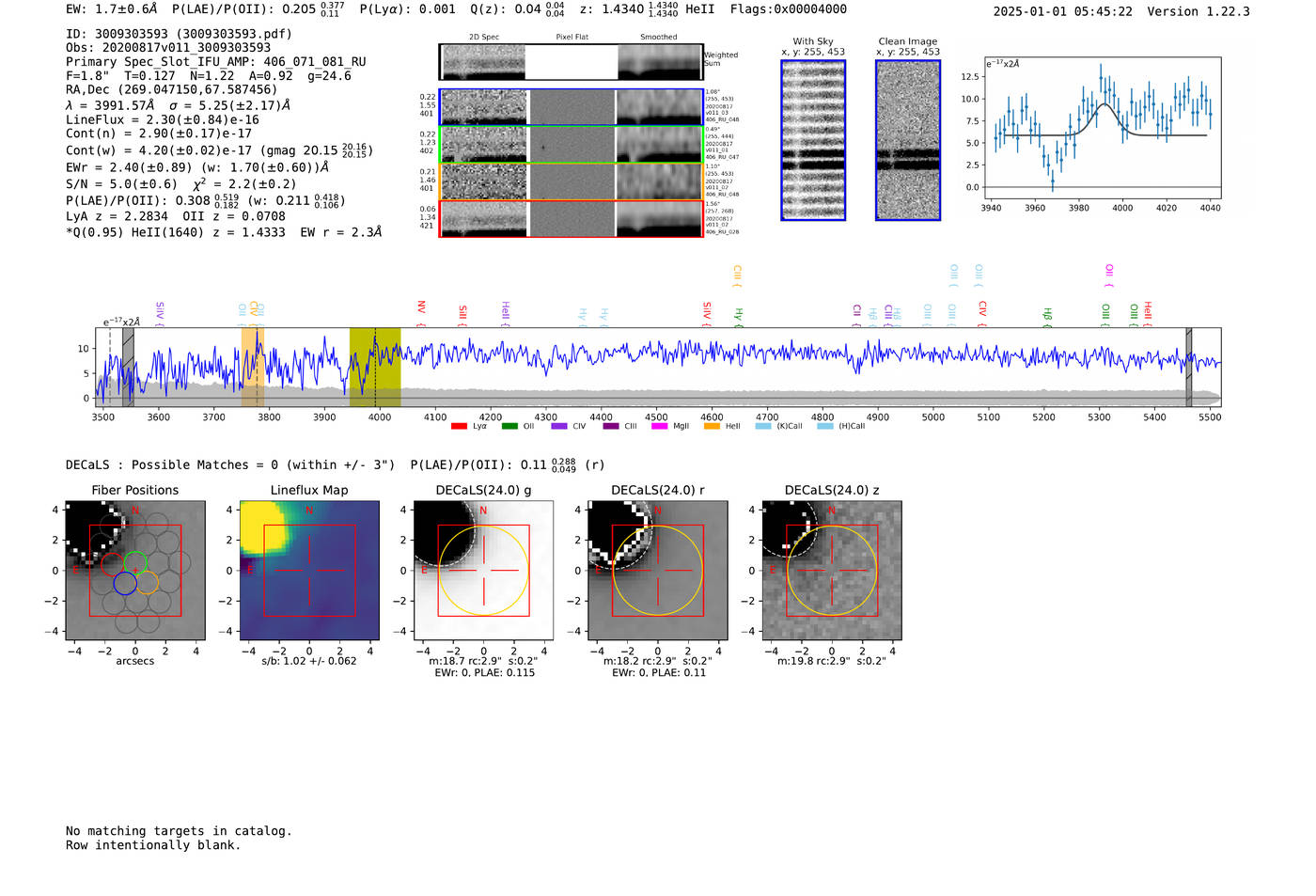This screenshot has width=1316, height=896.
Task: Click the s/b: 1.02 +/- 0.062 caption
Action: pos(309,661)
